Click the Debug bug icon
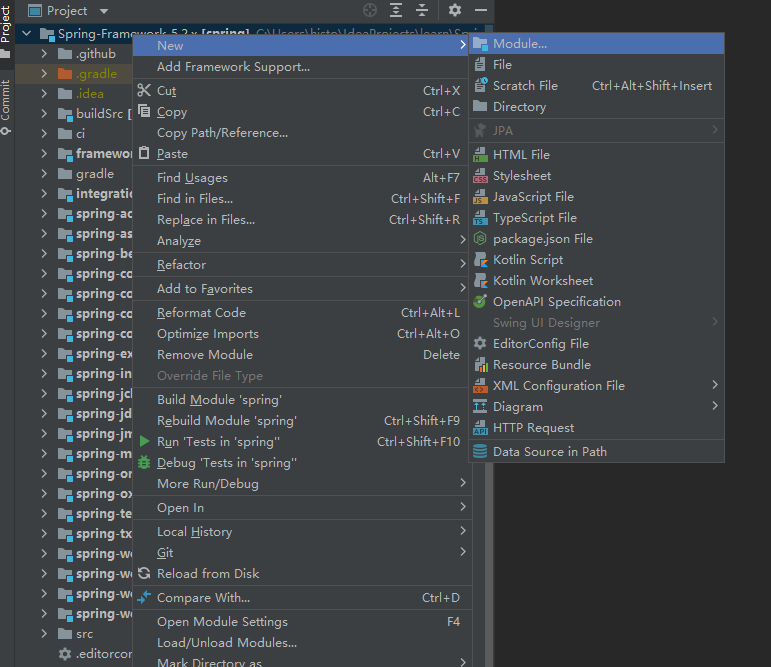 (144, 462)
